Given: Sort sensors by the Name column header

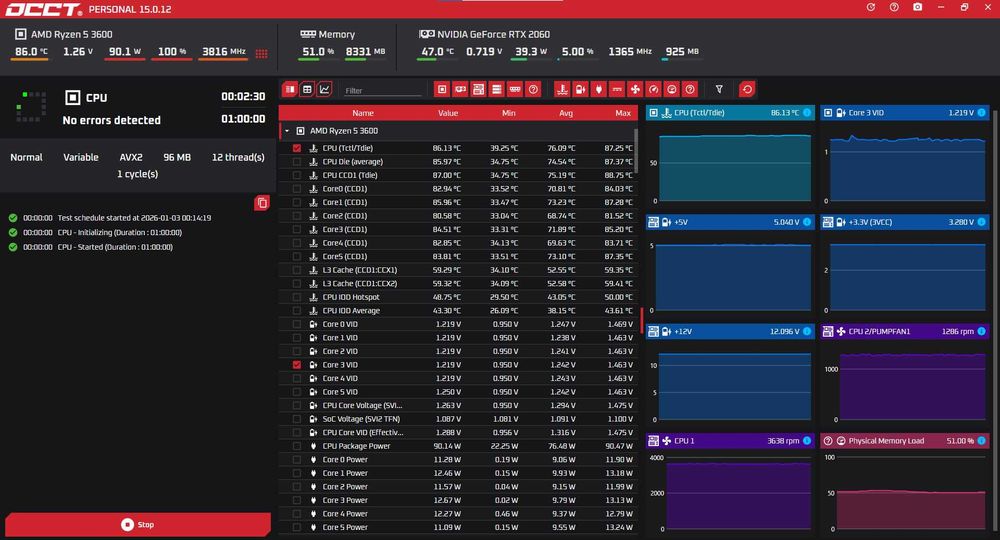Looking at the screenshot, I should click(x=363, y=113).
